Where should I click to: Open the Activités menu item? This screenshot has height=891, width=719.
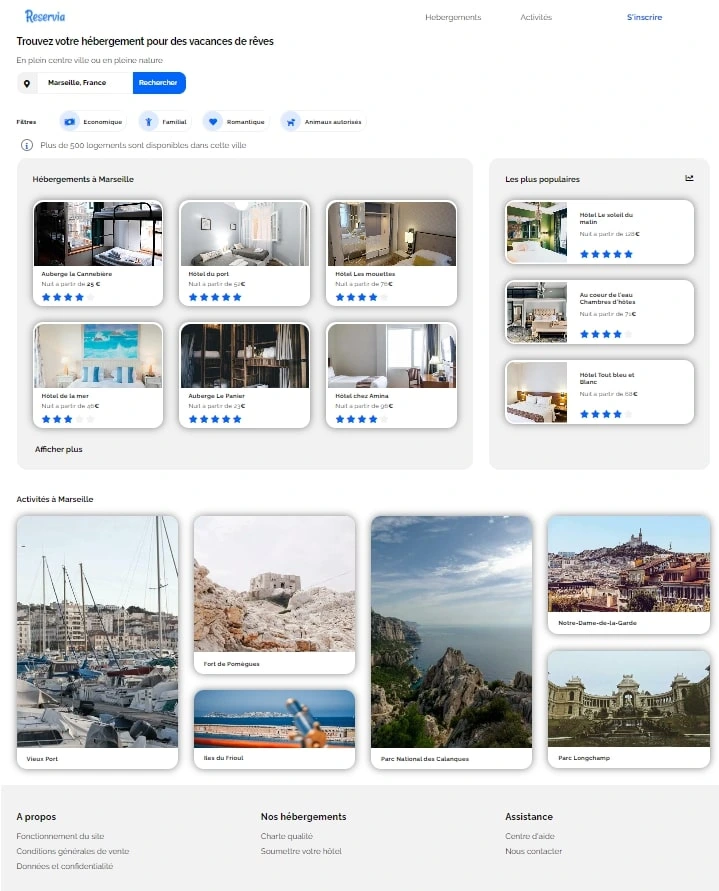point(536,17)
